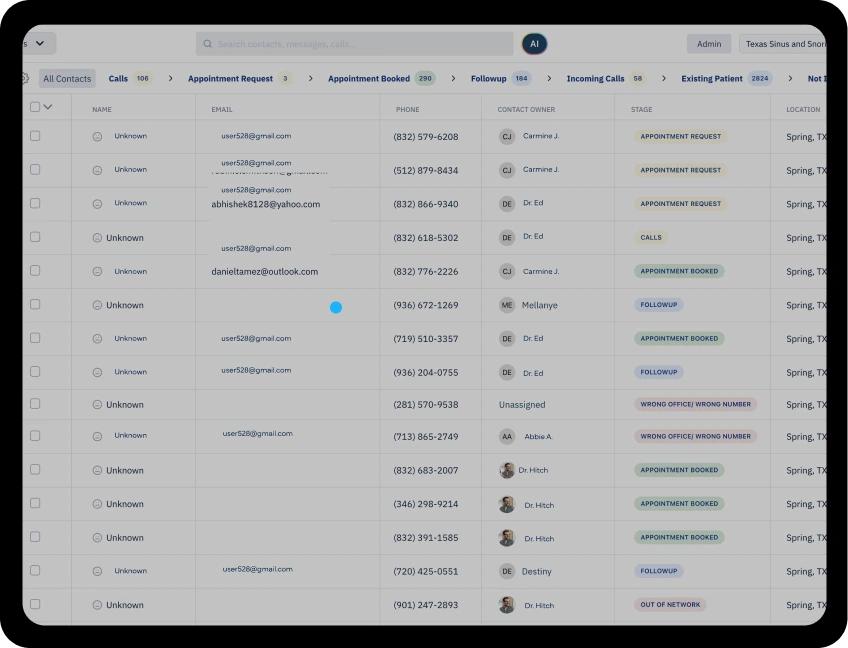
Task: Open email danieltamez@outlook.com
Action: pyautogui.click(x=264, y=272)
